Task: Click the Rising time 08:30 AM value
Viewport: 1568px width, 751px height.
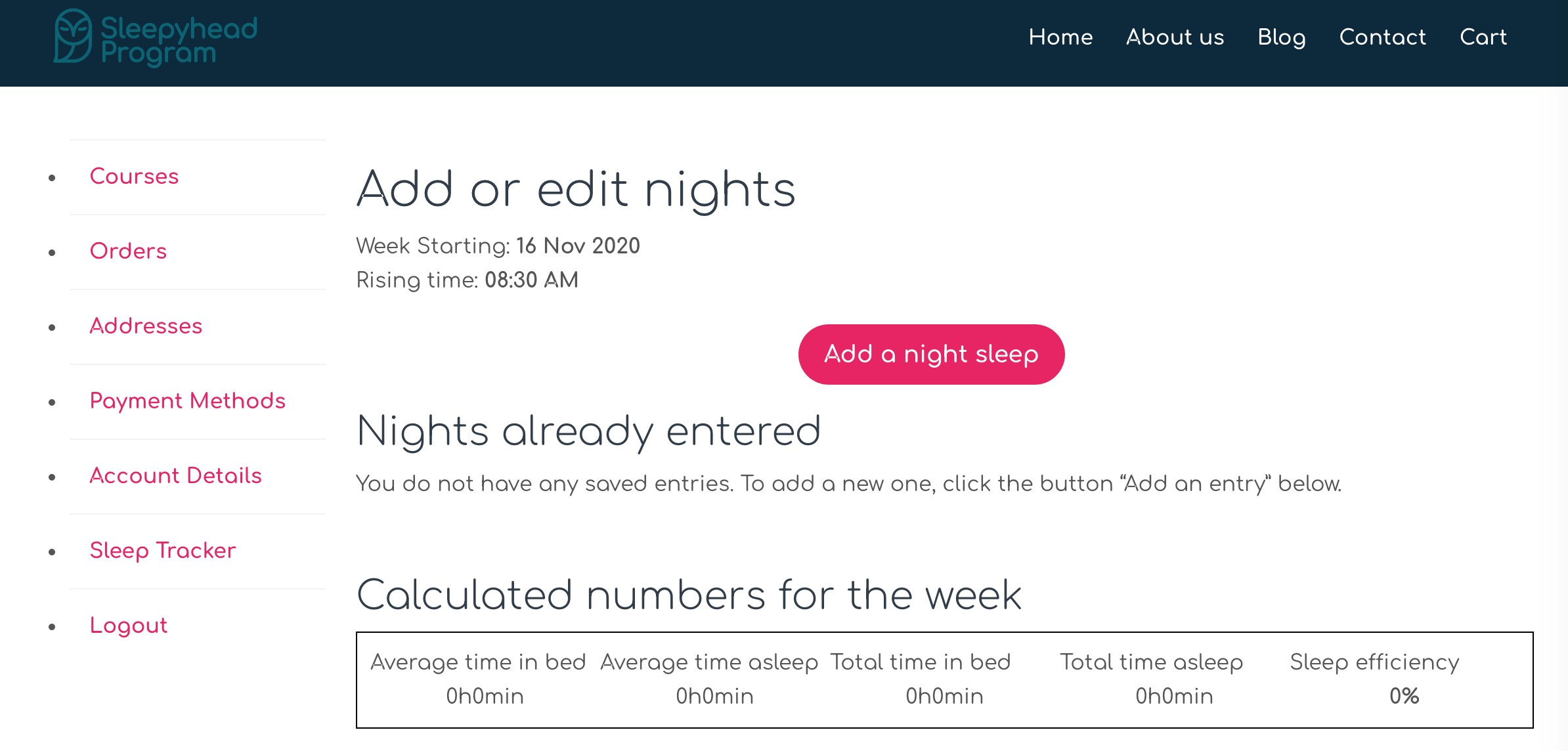Action: pyautogui.click(x=531, y=280)
